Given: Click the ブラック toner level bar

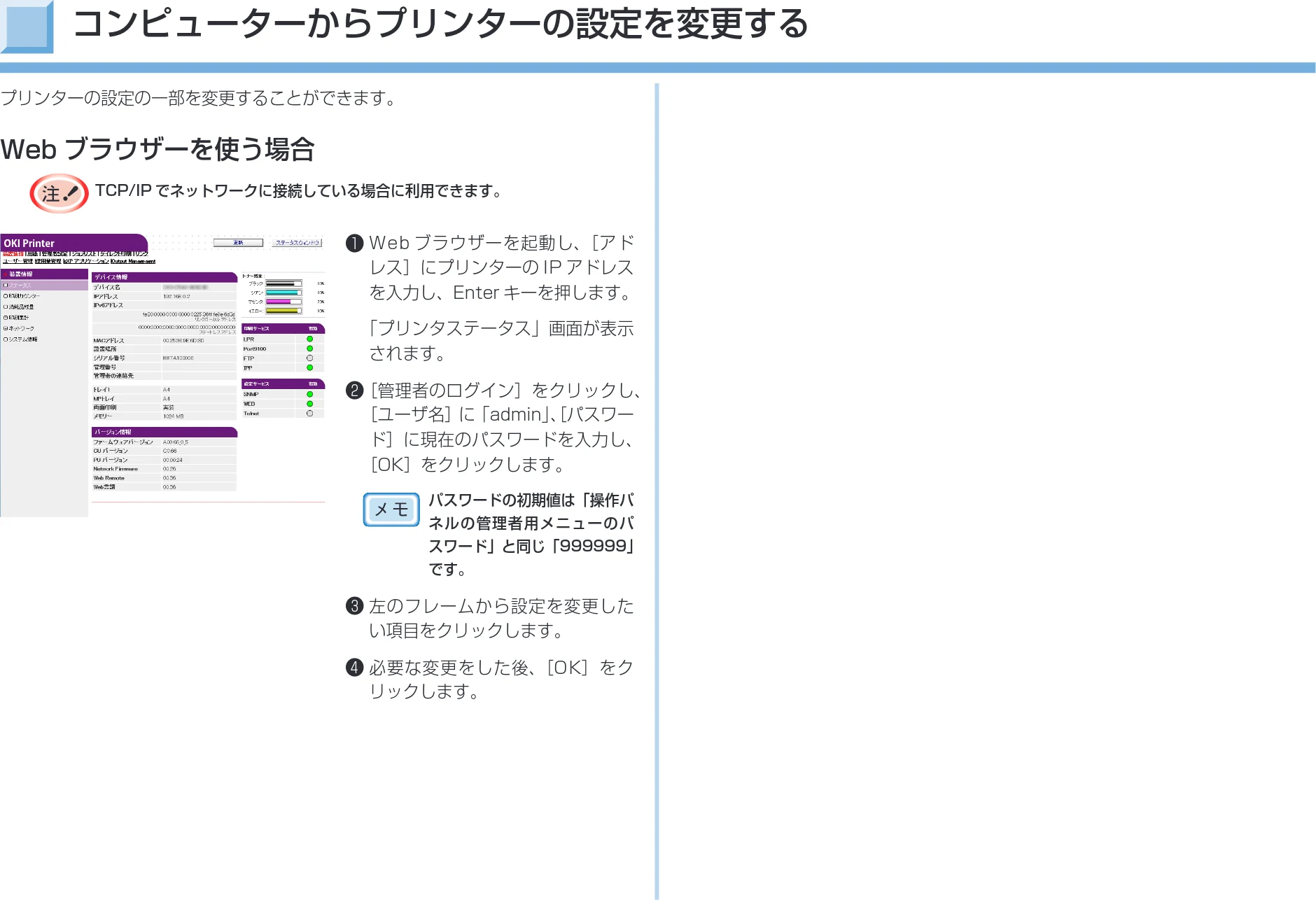Looking at the screenshot, I should pos(283,283).
